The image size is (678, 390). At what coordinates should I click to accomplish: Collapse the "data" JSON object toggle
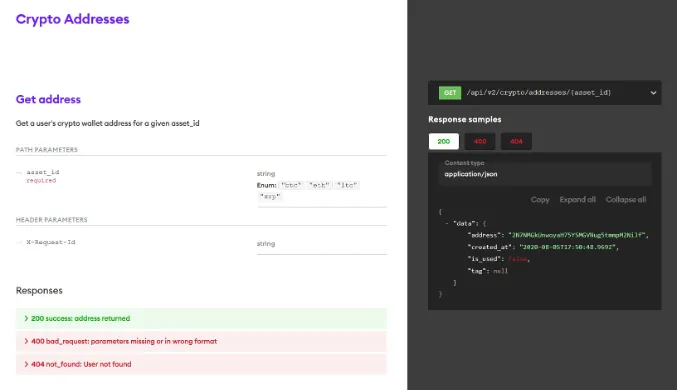tap(446, 224)
